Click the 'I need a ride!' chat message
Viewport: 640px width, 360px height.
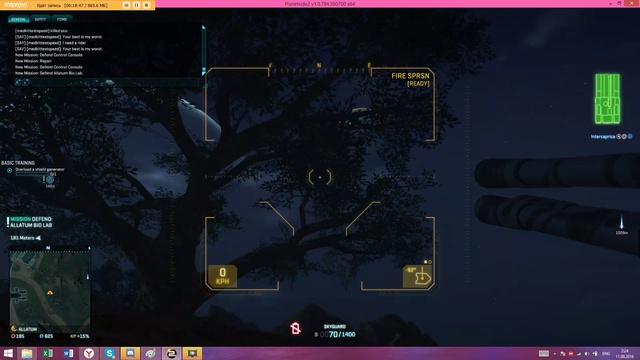[x=50, y=43]
